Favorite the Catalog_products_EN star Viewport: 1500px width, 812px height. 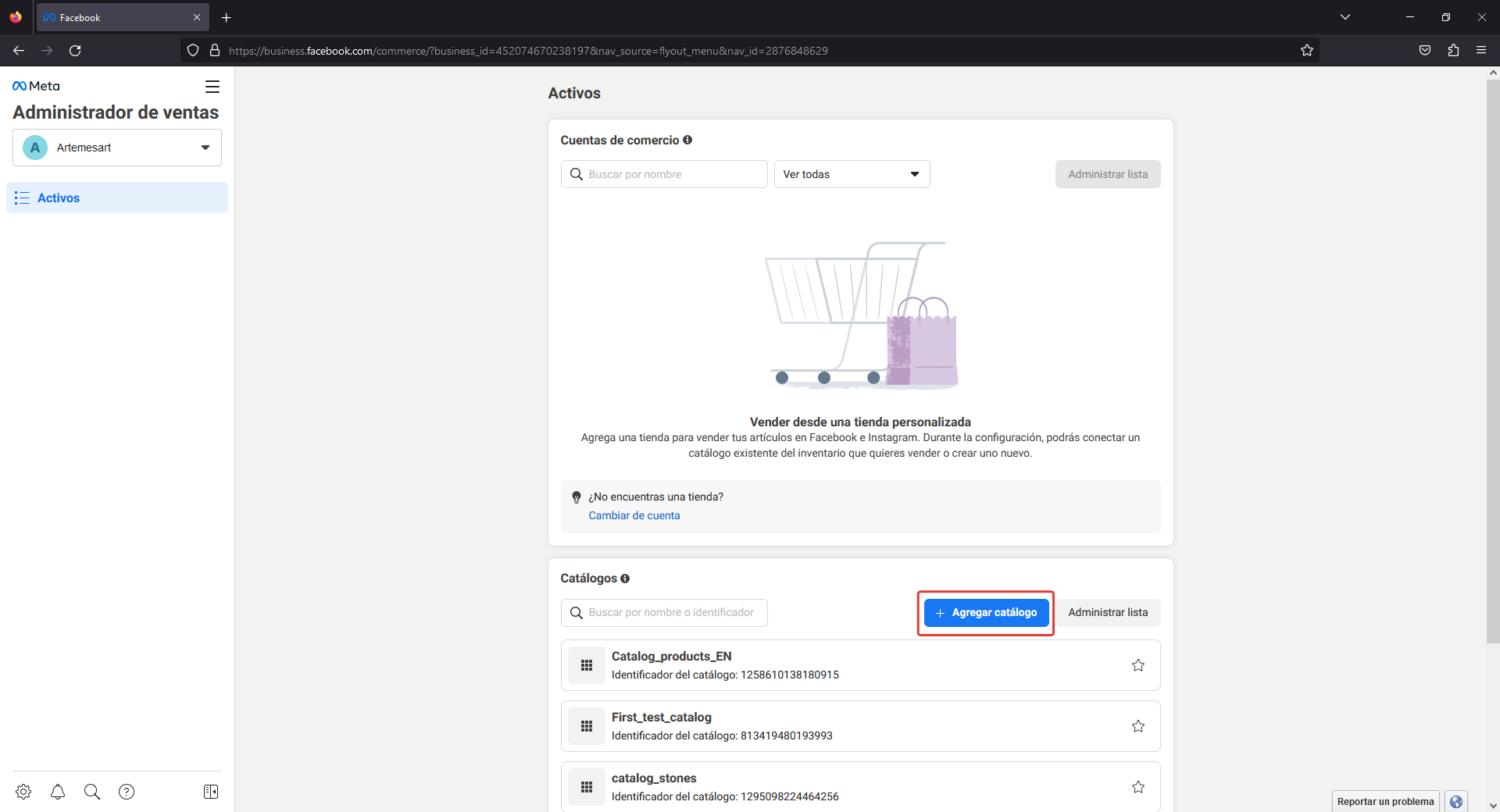click(1138, 665)
